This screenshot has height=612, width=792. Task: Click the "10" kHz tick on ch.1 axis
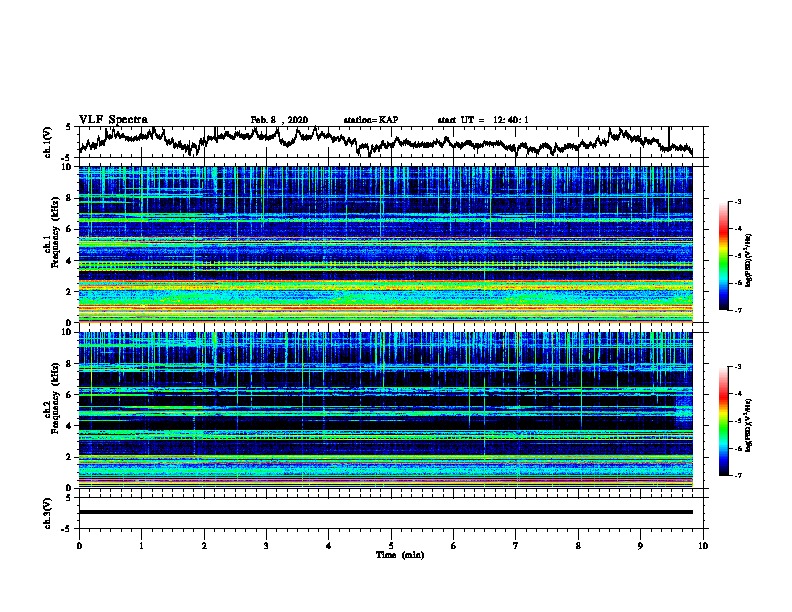[68, 167]
